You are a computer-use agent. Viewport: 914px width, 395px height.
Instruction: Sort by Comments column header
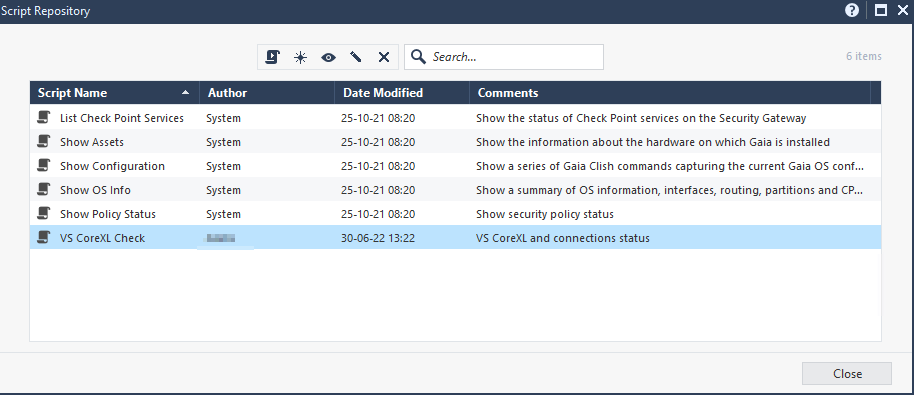coord(670,93)
